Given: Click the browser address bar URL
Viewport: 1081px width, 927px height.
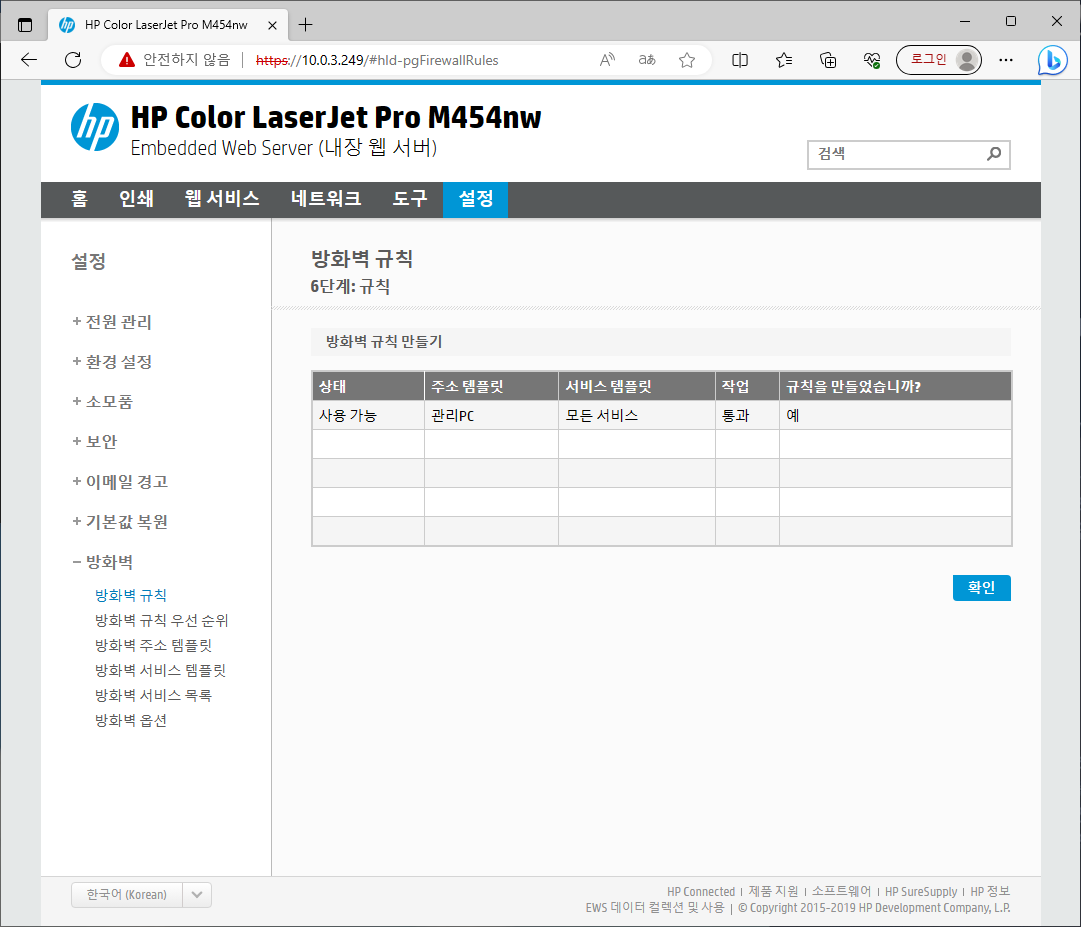Looking at the screenshot, I should 377,60.
